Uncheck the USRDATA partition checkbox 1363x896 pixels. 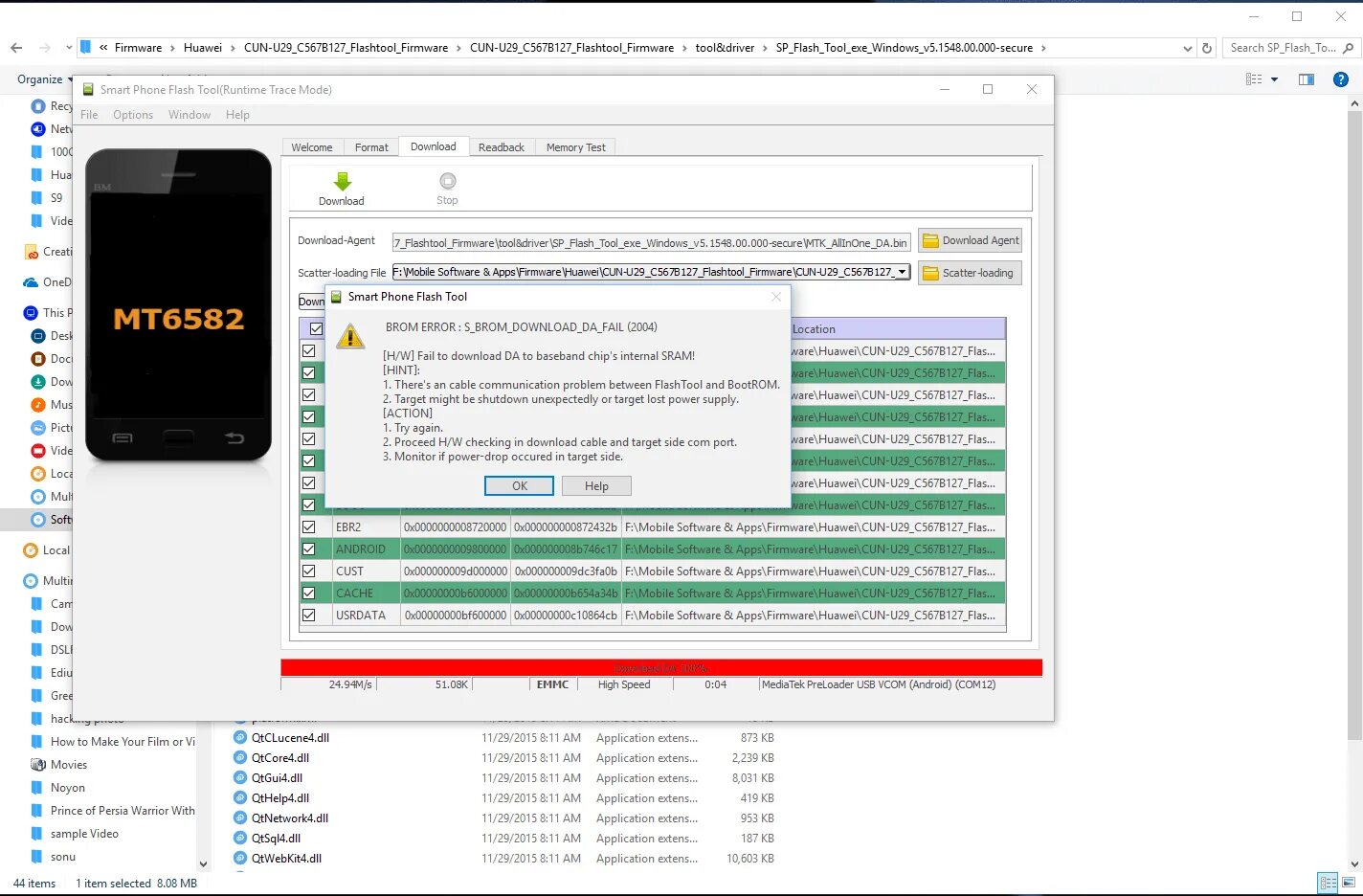[309, 615]
